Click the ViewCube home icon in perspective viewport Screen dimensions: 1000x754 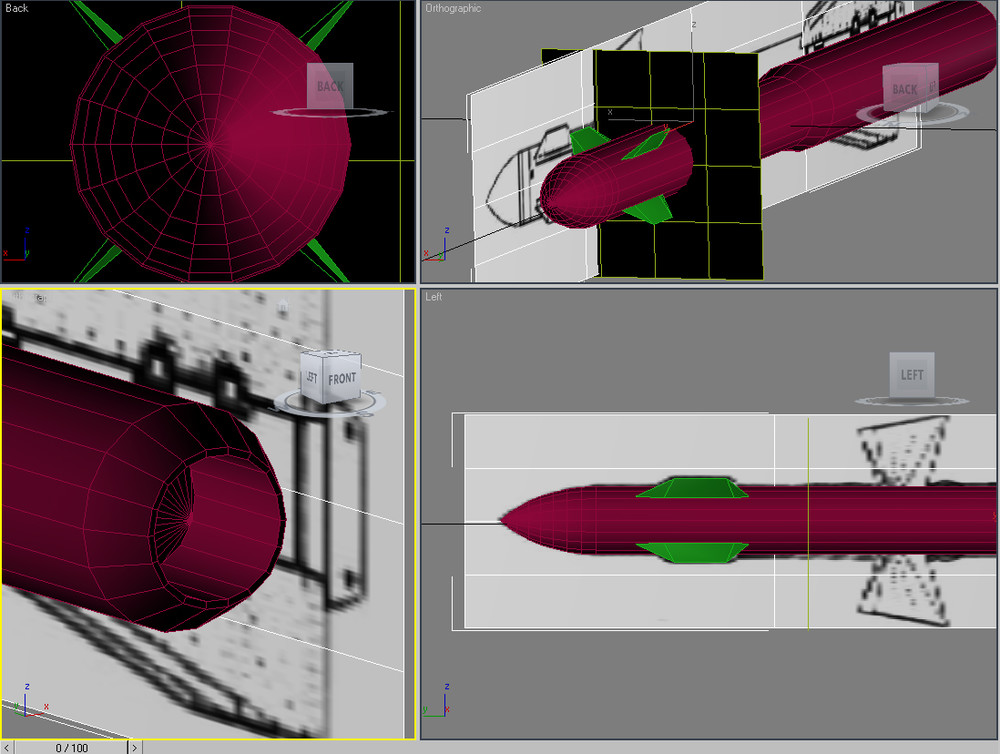point(283,307)
